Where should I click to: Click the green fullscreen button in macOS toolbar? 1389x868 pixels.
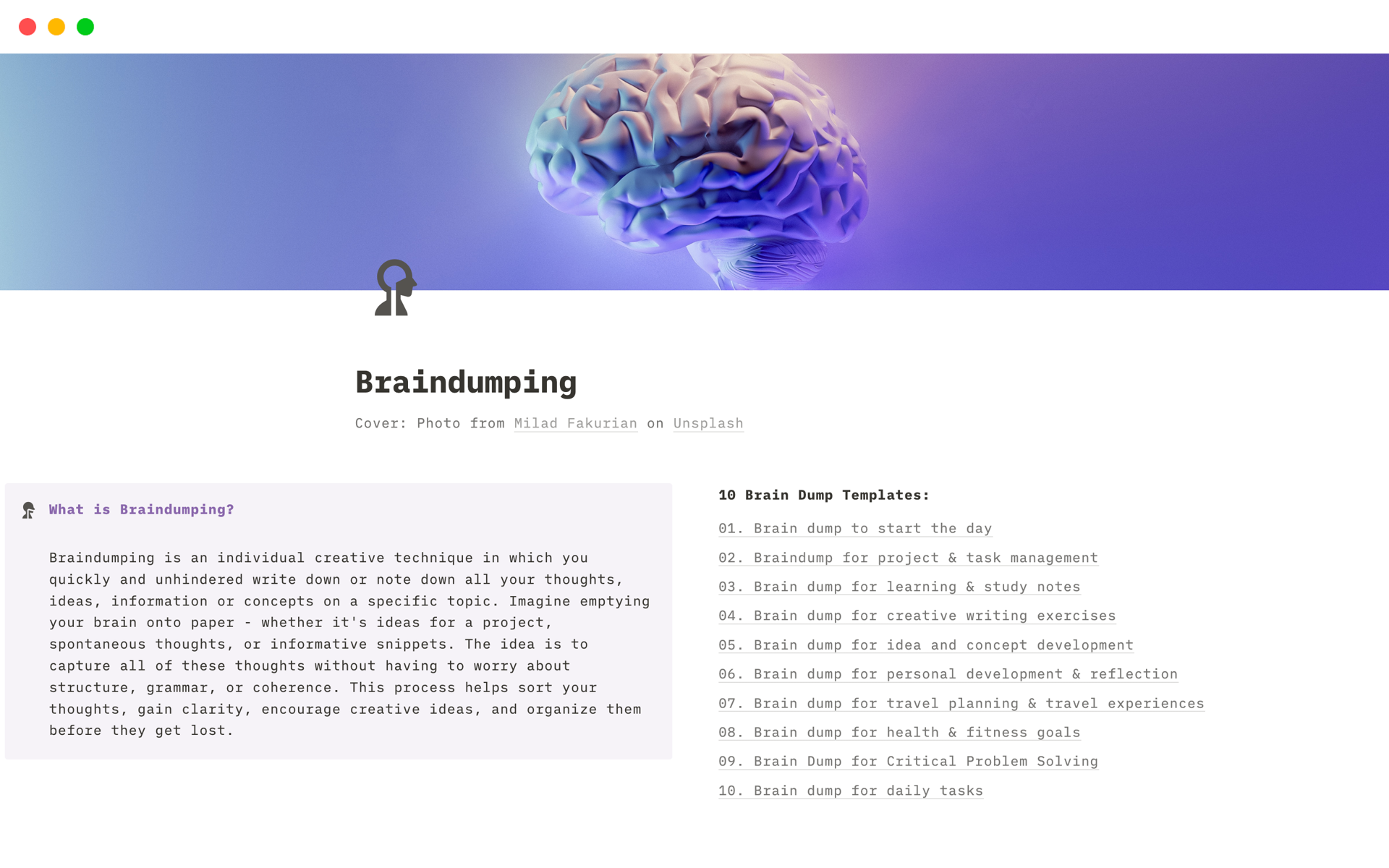[85, 26]
